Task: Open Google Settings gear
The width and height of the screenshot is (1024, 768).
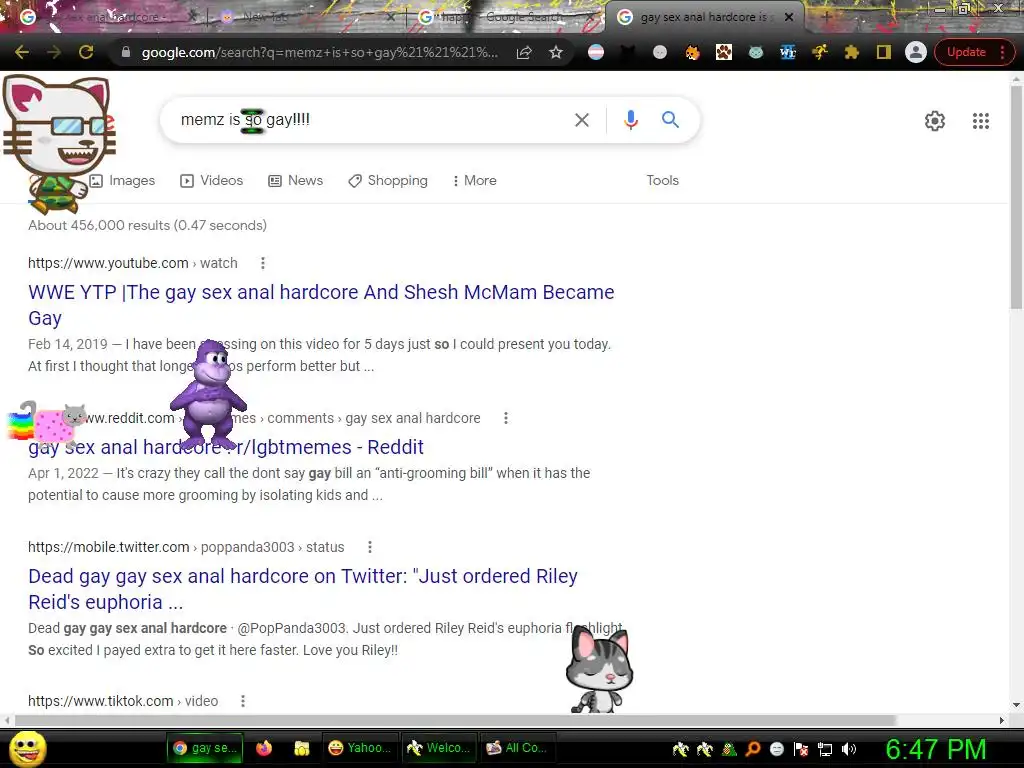Action: (x=935, y=121)
